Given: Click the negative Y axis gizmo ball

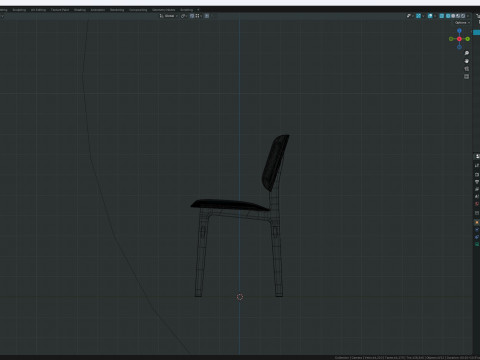Looking at the screenshot, I should click(x=451, y=39).
